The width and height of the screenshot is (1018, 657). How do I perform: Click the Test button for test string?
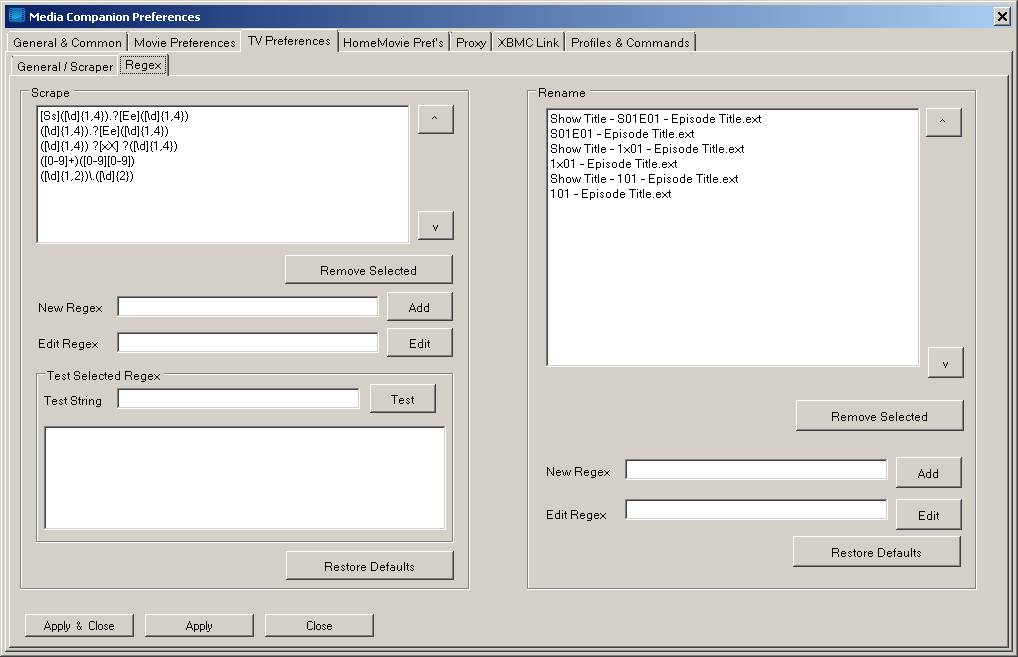(x=403, y=399)
